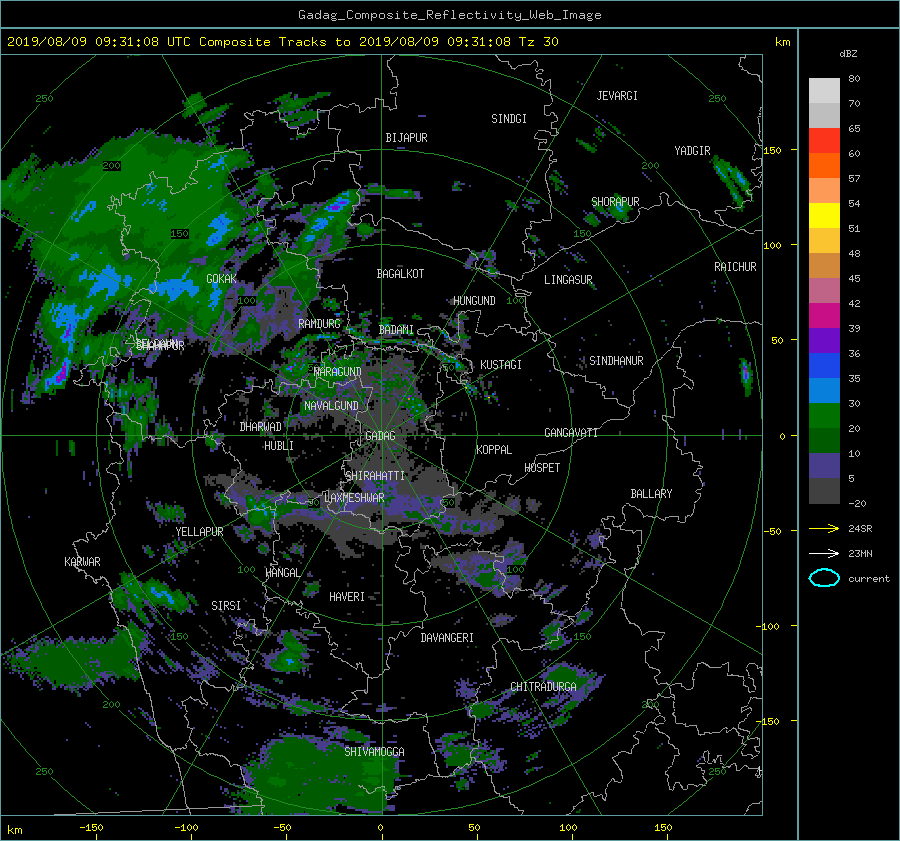Click the HUNGUND city label
This screenshot has width=900, height=841.
(474, 301)
